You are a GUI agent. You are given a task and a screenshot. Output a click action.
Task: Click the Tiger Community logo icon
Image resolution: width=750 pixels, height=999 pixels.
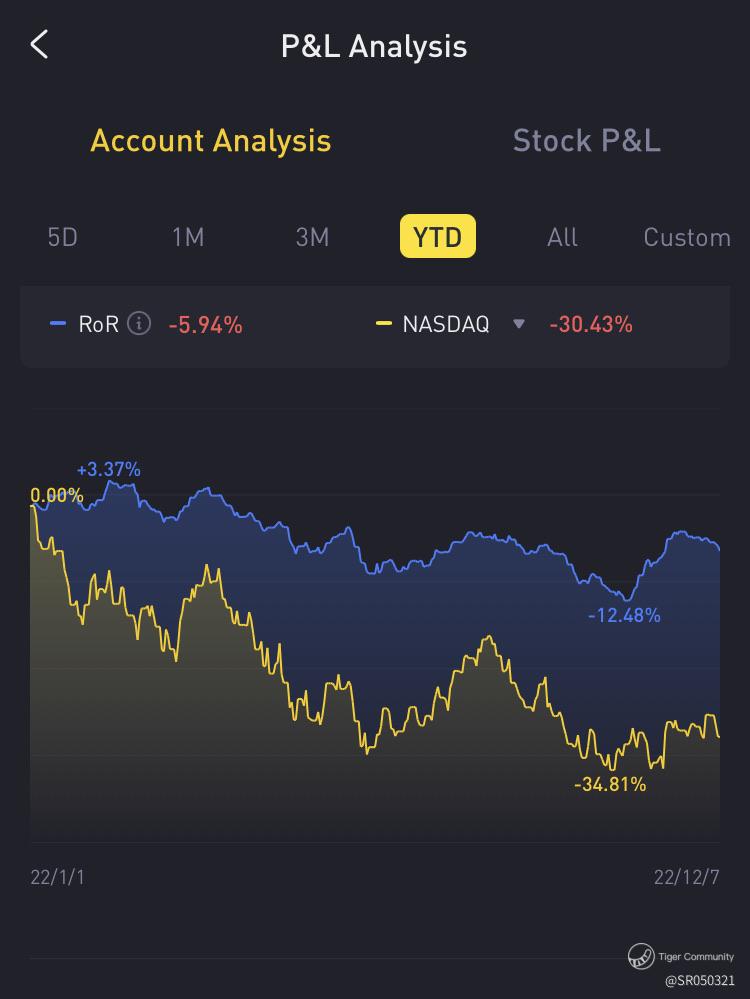641,957
